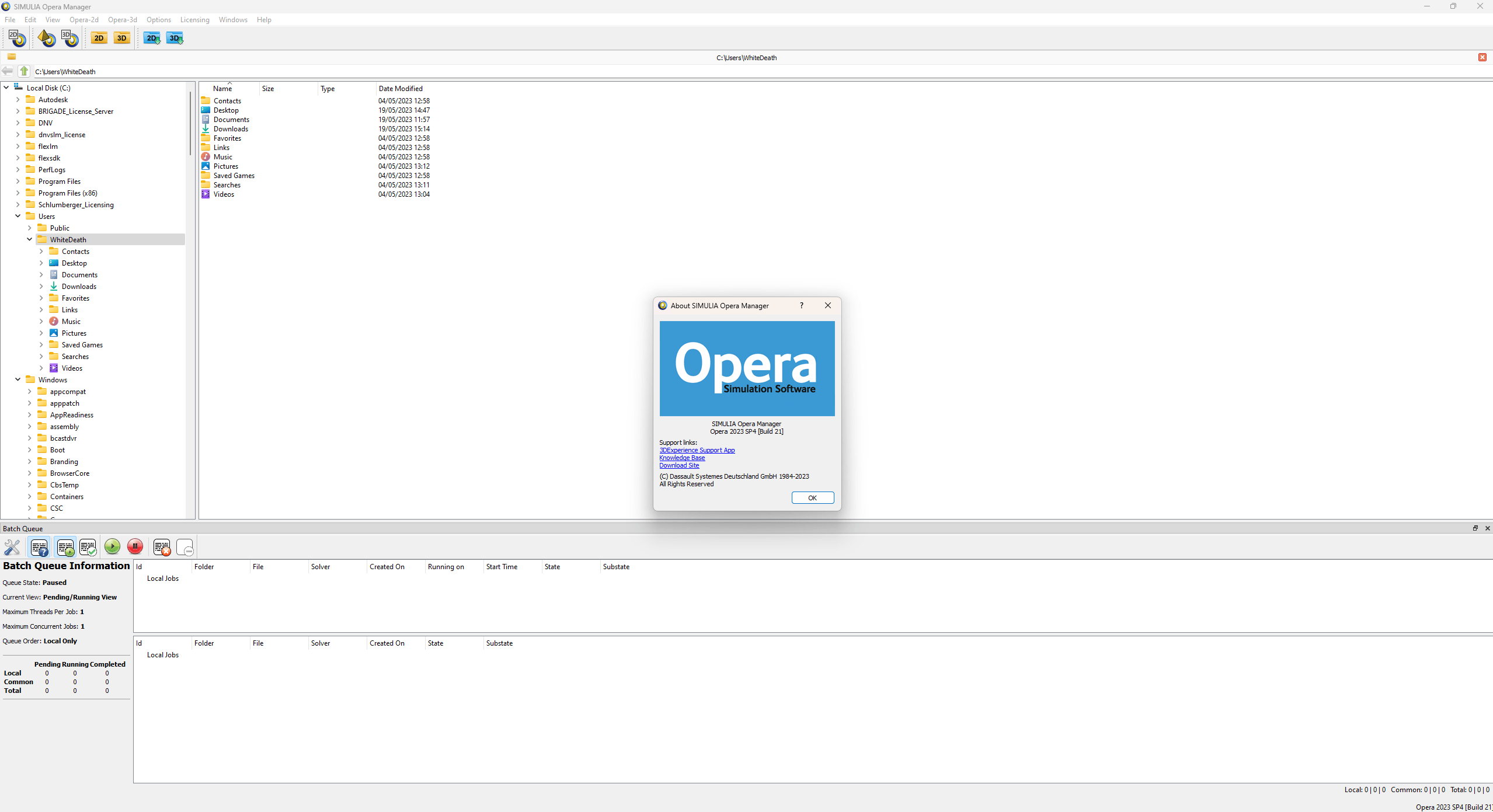Sort the file list by Date Modified

(401, 89)
